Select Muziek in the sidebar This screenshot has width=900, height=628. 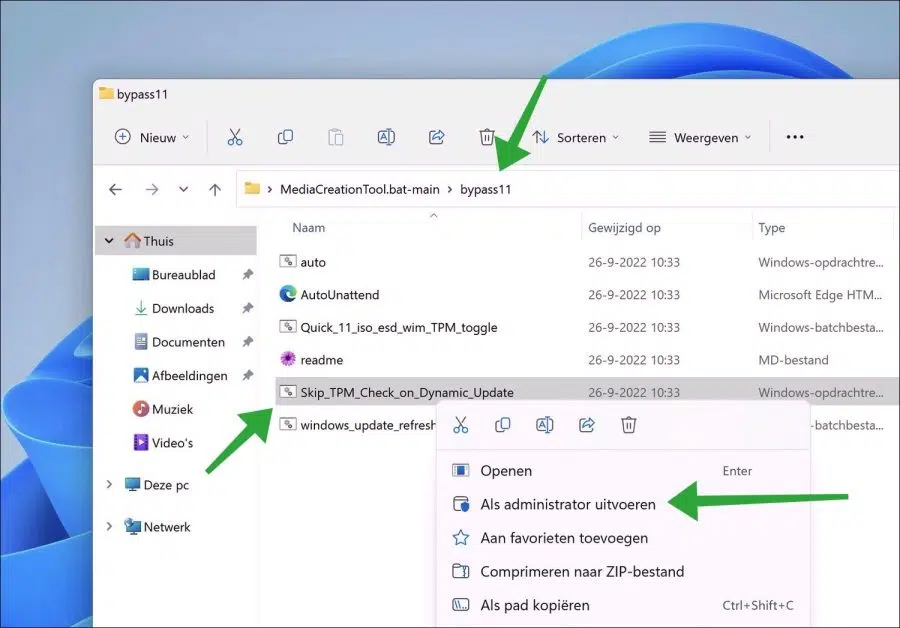pos(162,409)
